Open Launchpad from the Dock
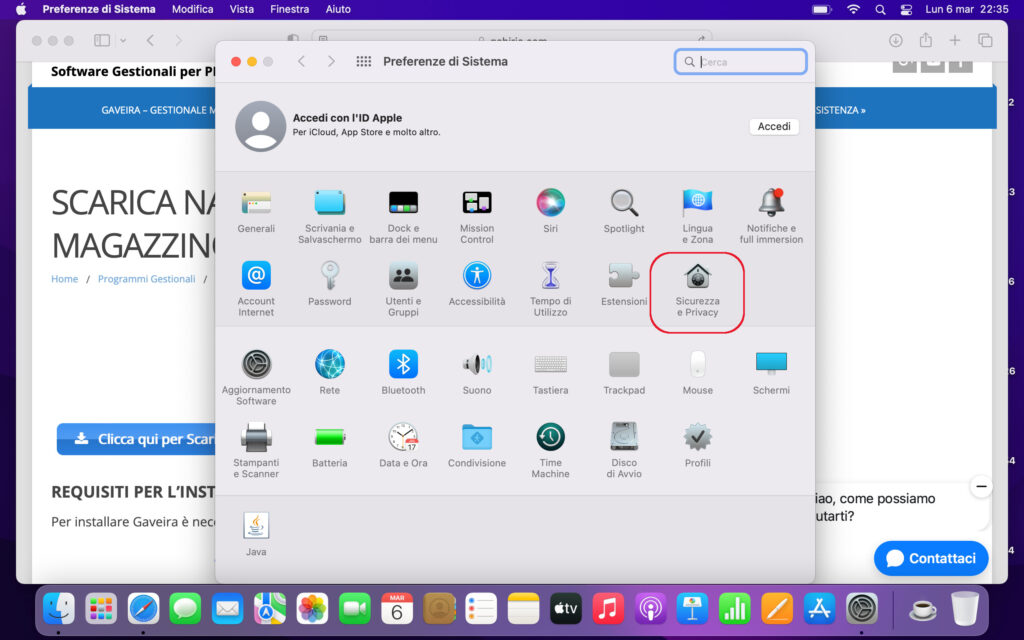This screenshot has height=640, width=1024. 101,609
